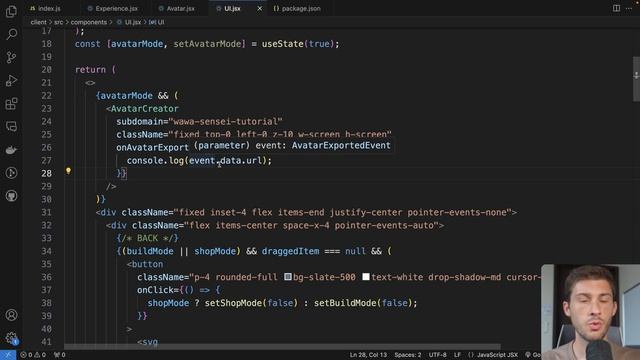Screen dimensions: 640x360
Task: Click draggedItem on line 34
Action: [x=290, y=251]
